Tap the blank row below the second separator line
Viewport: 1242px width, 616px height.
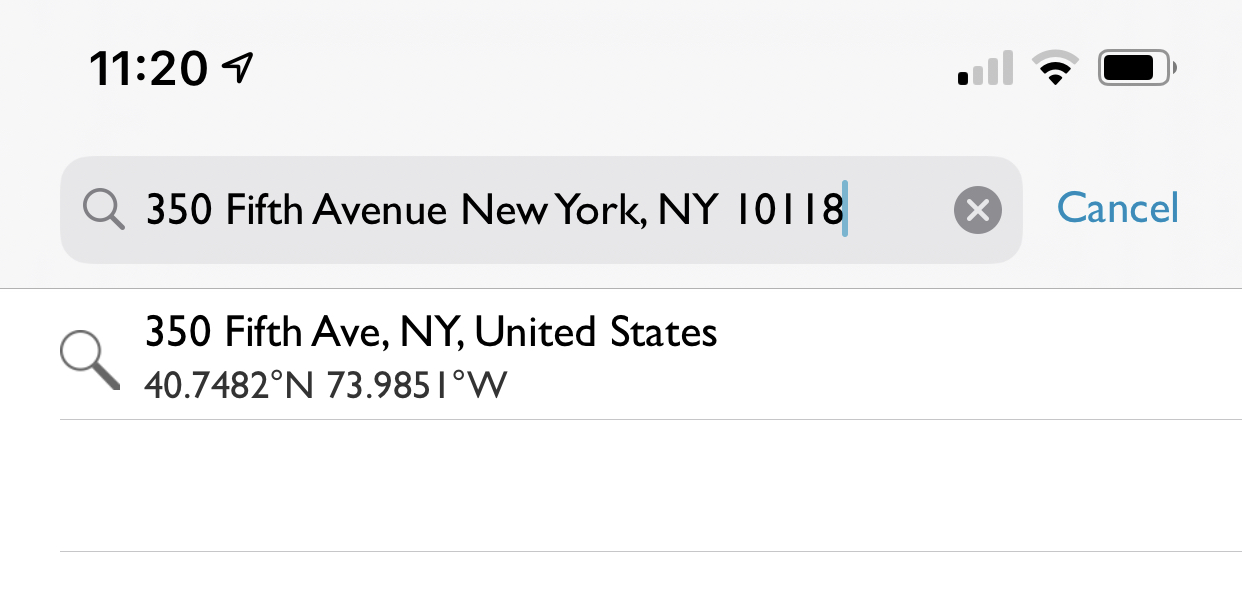[651, 584]
